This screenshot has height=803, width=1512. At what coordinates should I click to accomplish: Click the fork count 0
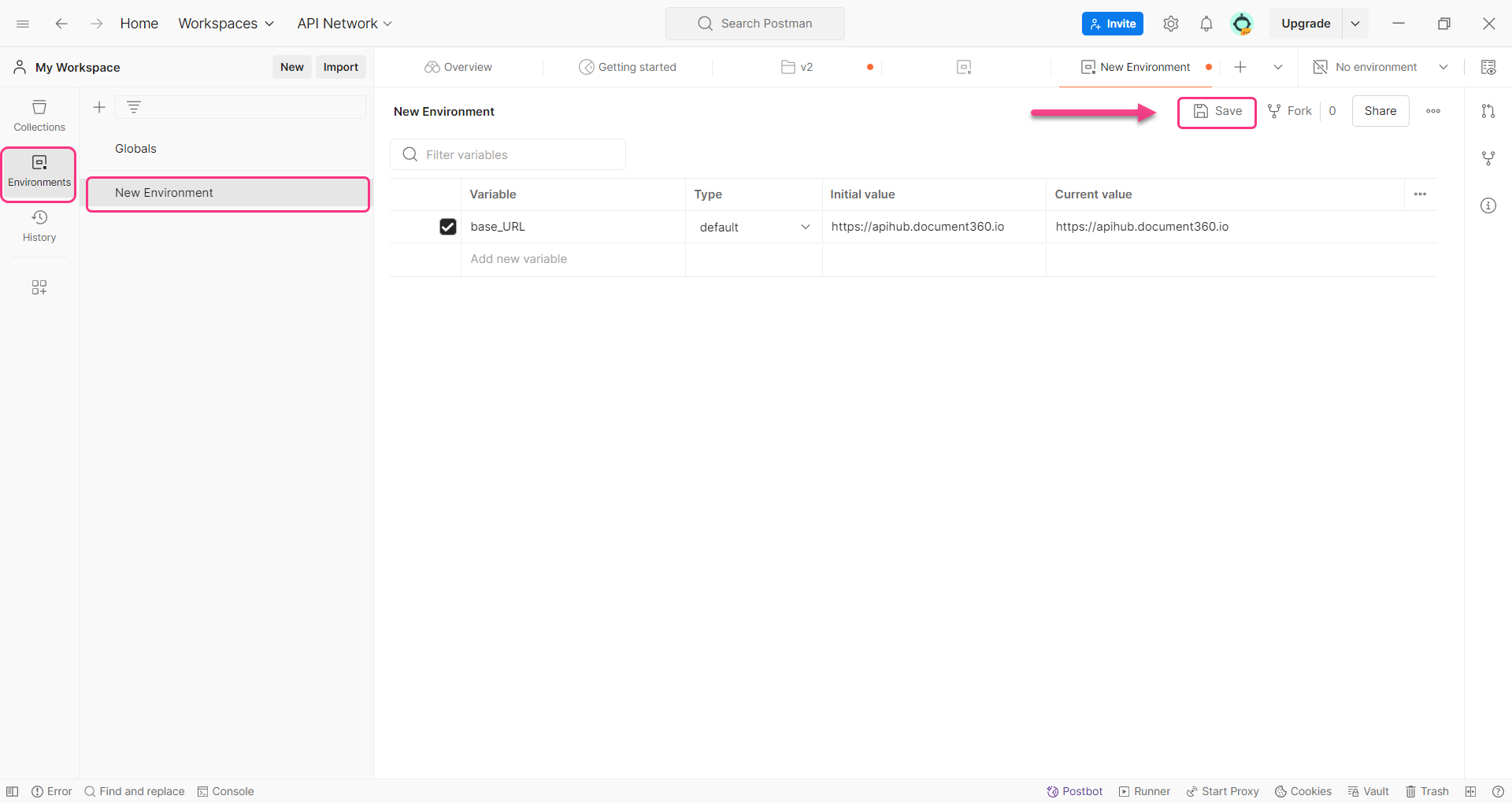point(1332,111)
